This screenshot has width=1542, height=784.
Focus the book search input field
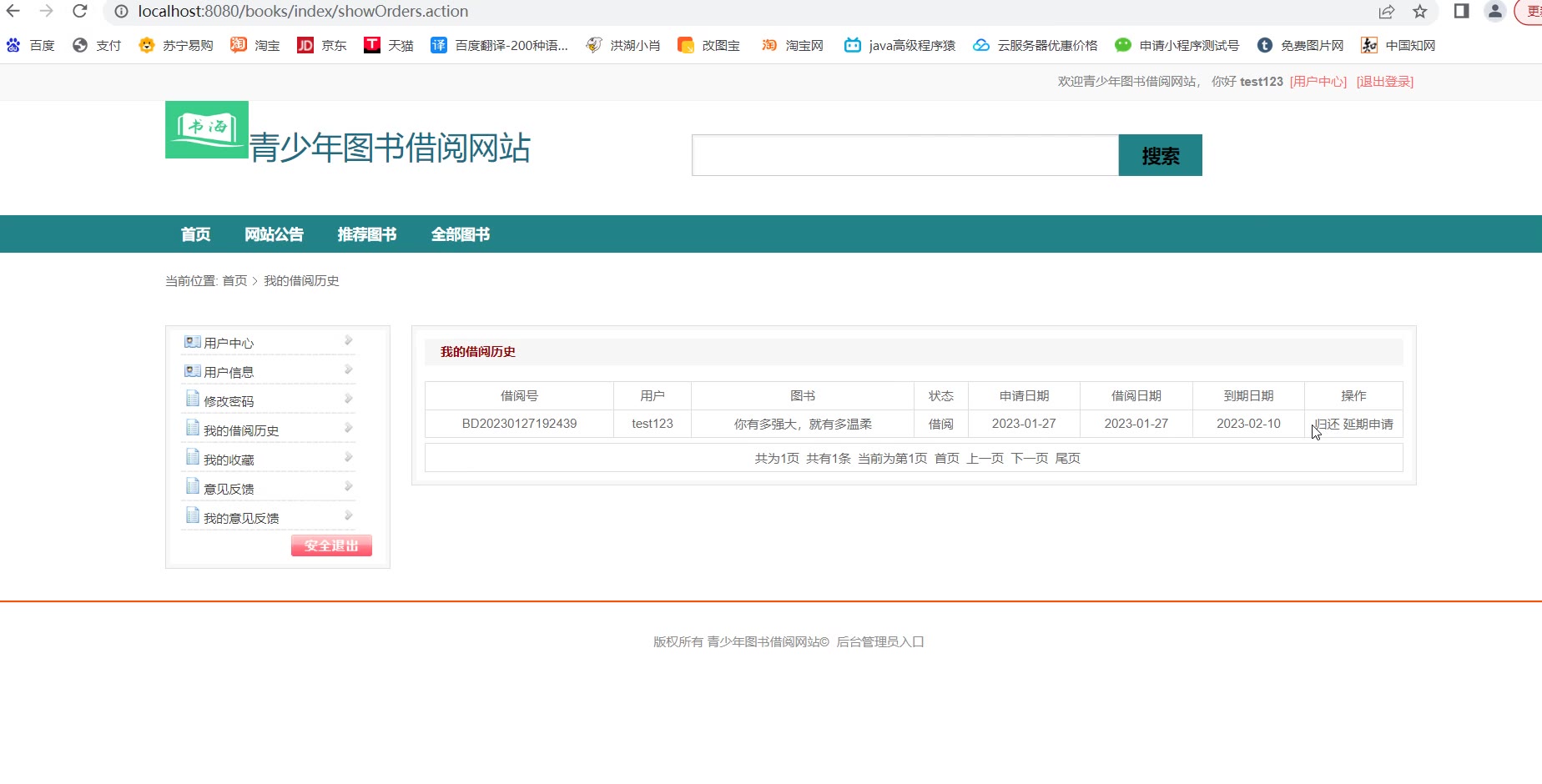tap(905, 155)
